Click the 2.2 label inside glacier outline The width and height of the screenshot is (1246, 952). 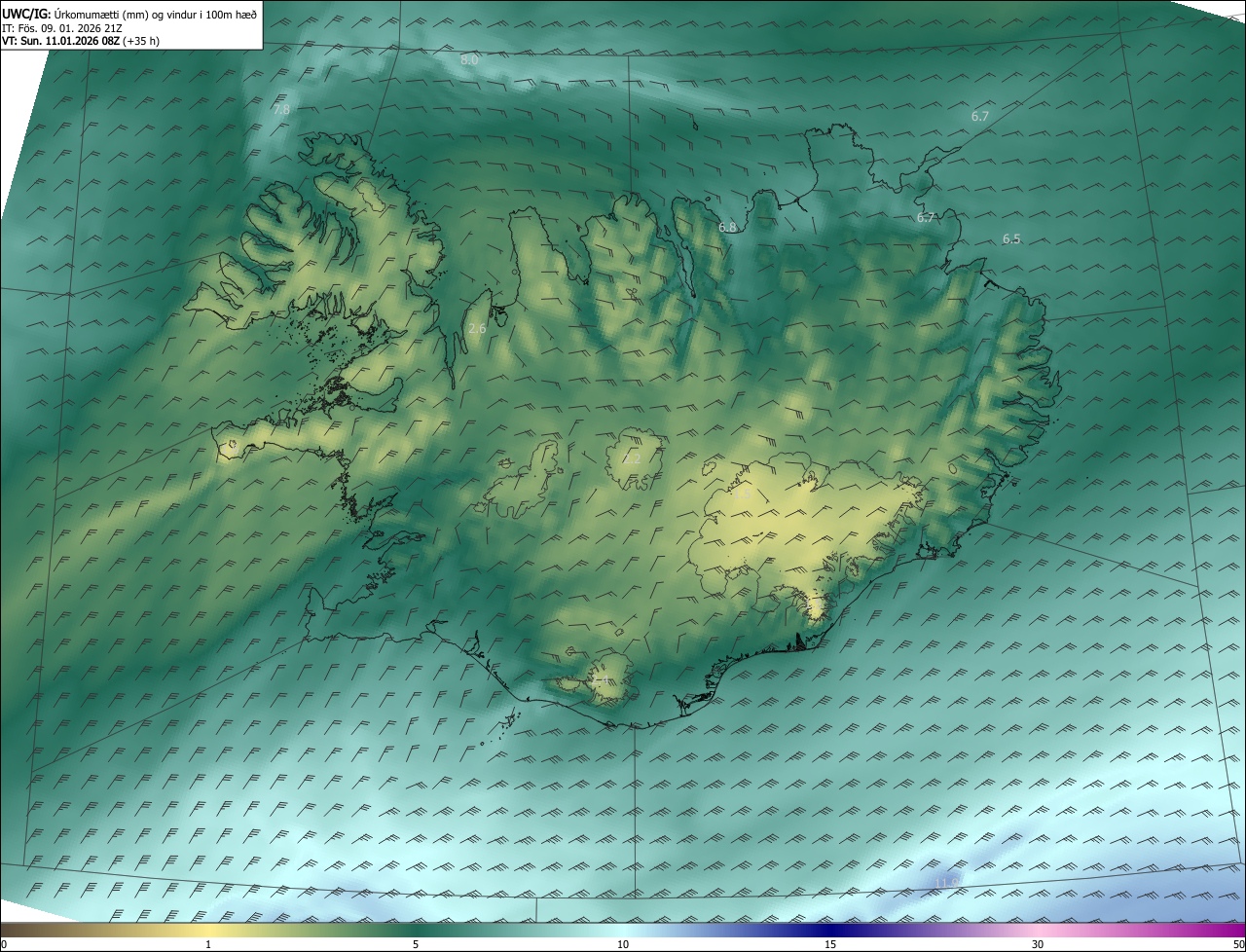point(633,459)
